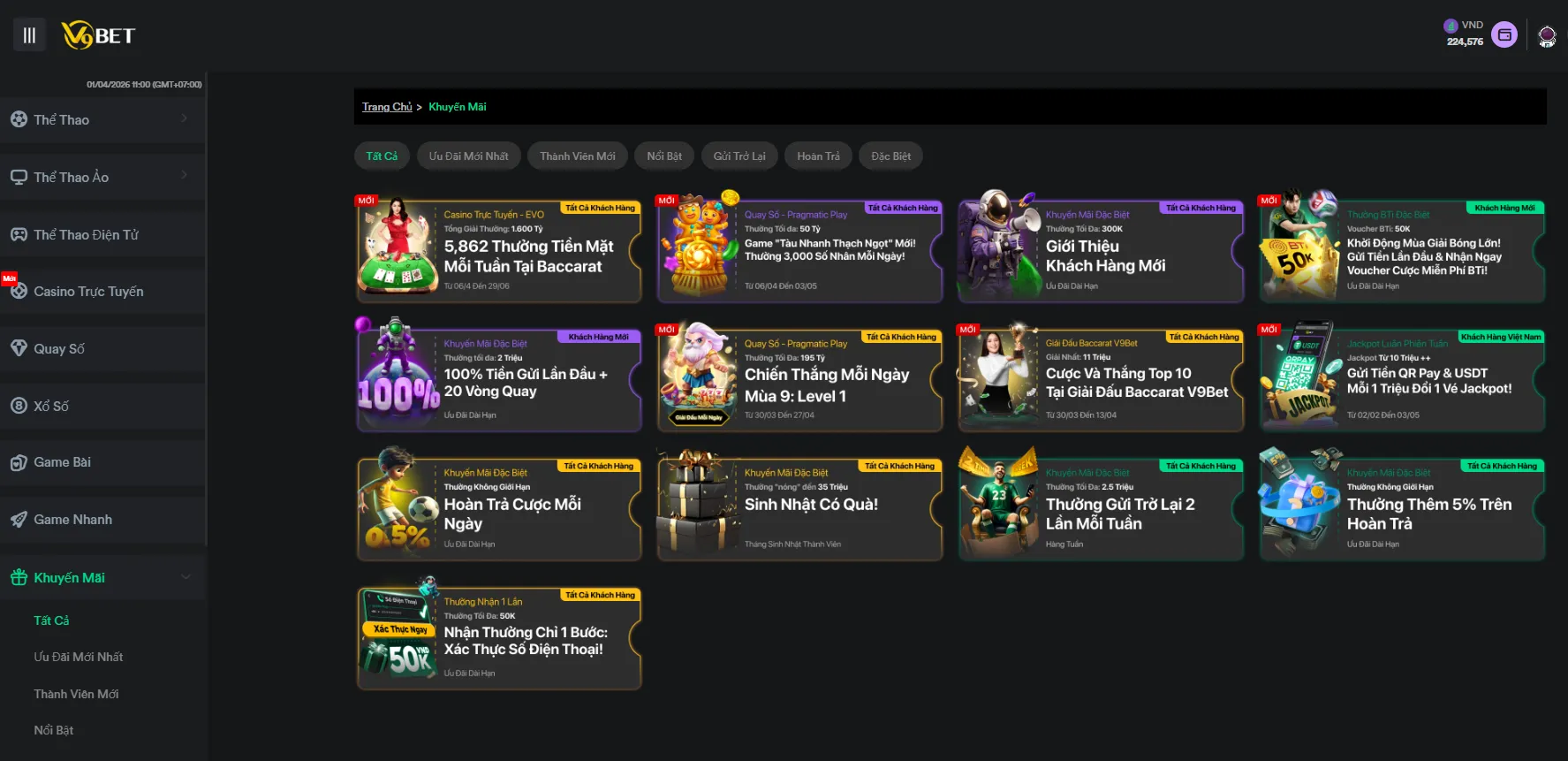
Task: Click the Baccarat dealer promo image
Action: (x=398, y=246)
